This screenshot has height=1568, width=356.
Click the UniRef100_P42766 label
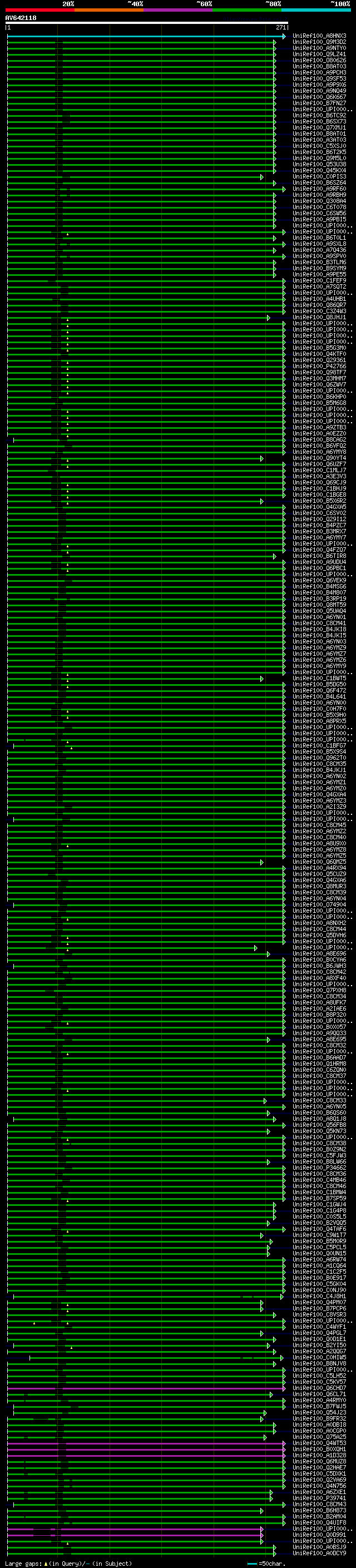[319, 367]
